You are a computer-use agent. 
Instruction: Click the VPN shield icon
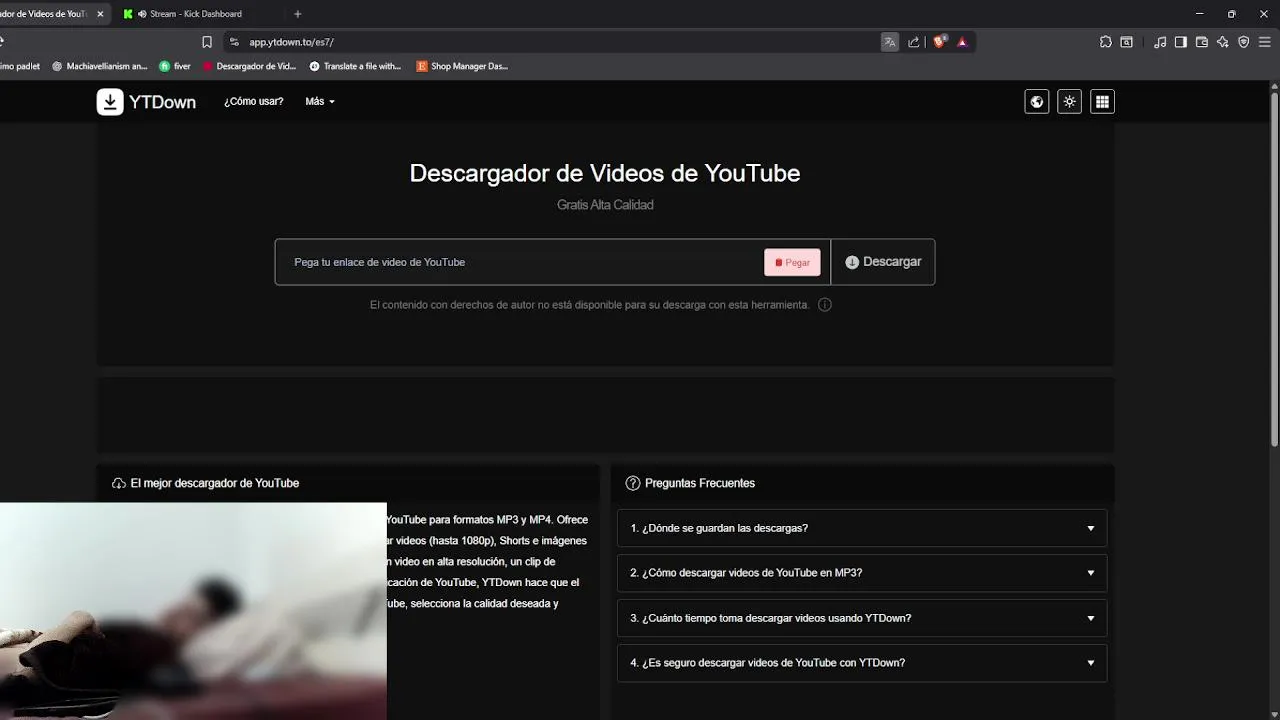(1244, 42)
